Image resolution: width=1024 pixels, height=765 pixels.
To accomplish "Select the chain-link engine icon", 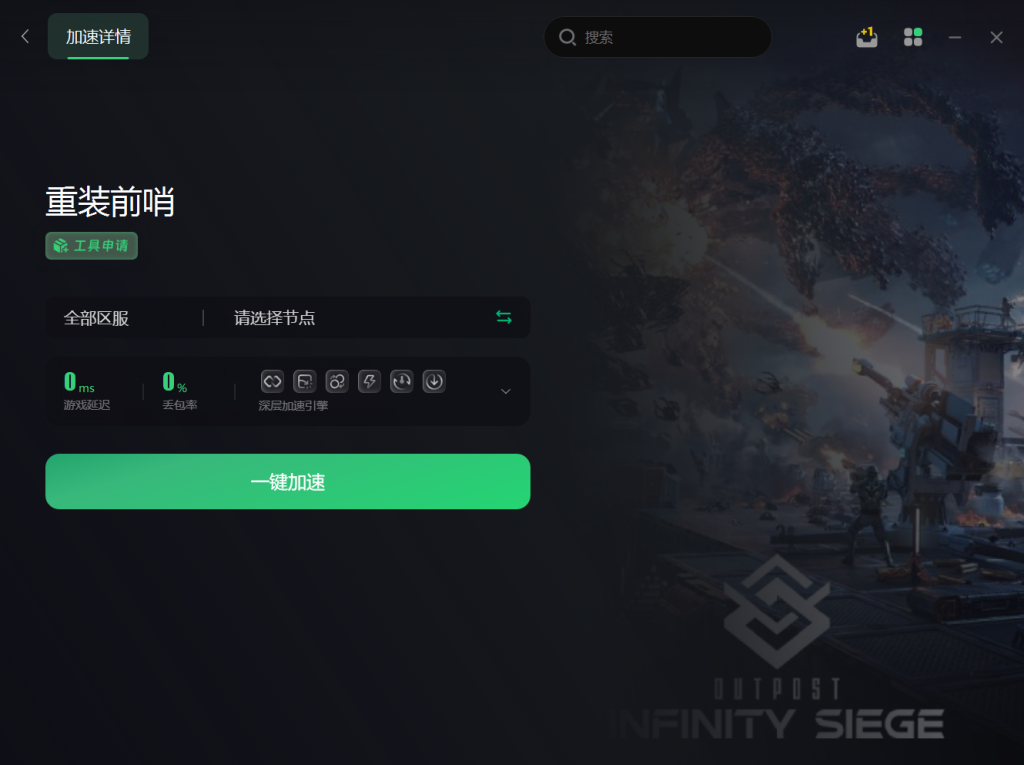I will click(272, 382).
